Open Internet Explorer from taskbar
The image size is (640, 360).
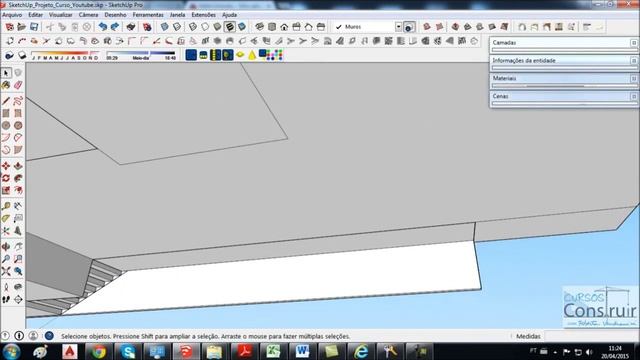point(361,351)
